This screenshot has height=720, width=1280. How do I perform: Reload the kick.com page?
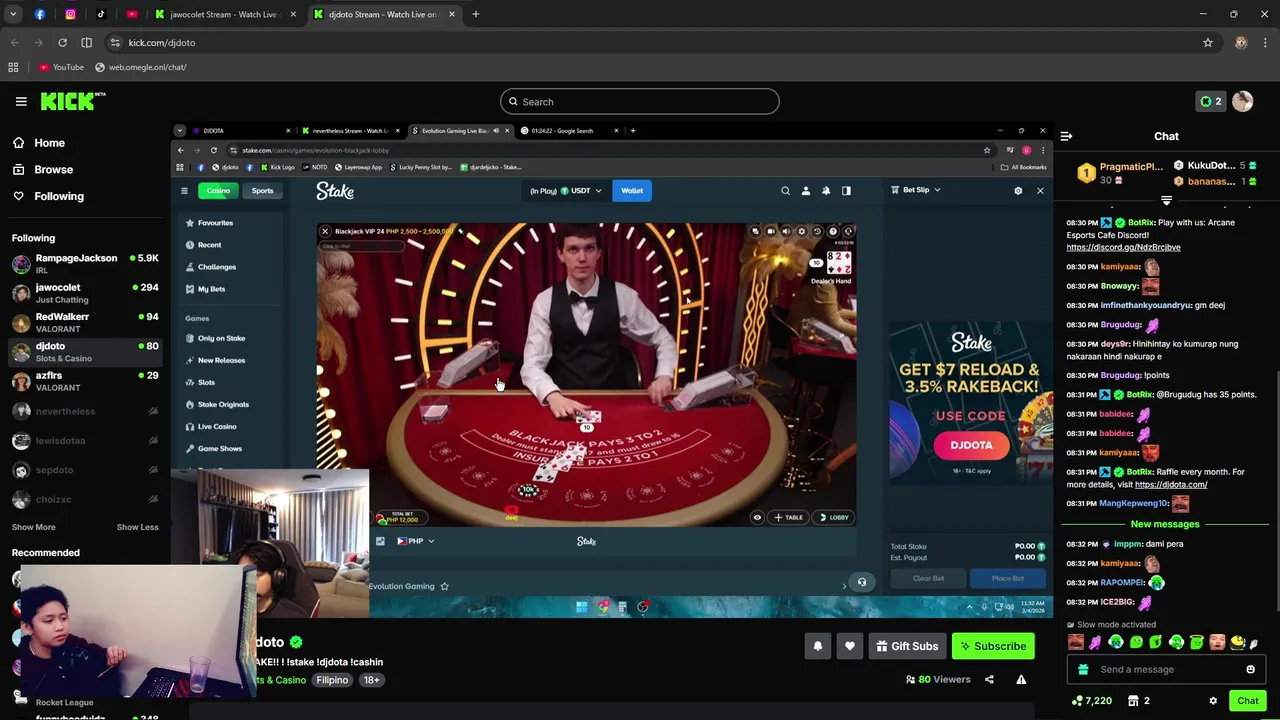(x=62, y=43)
